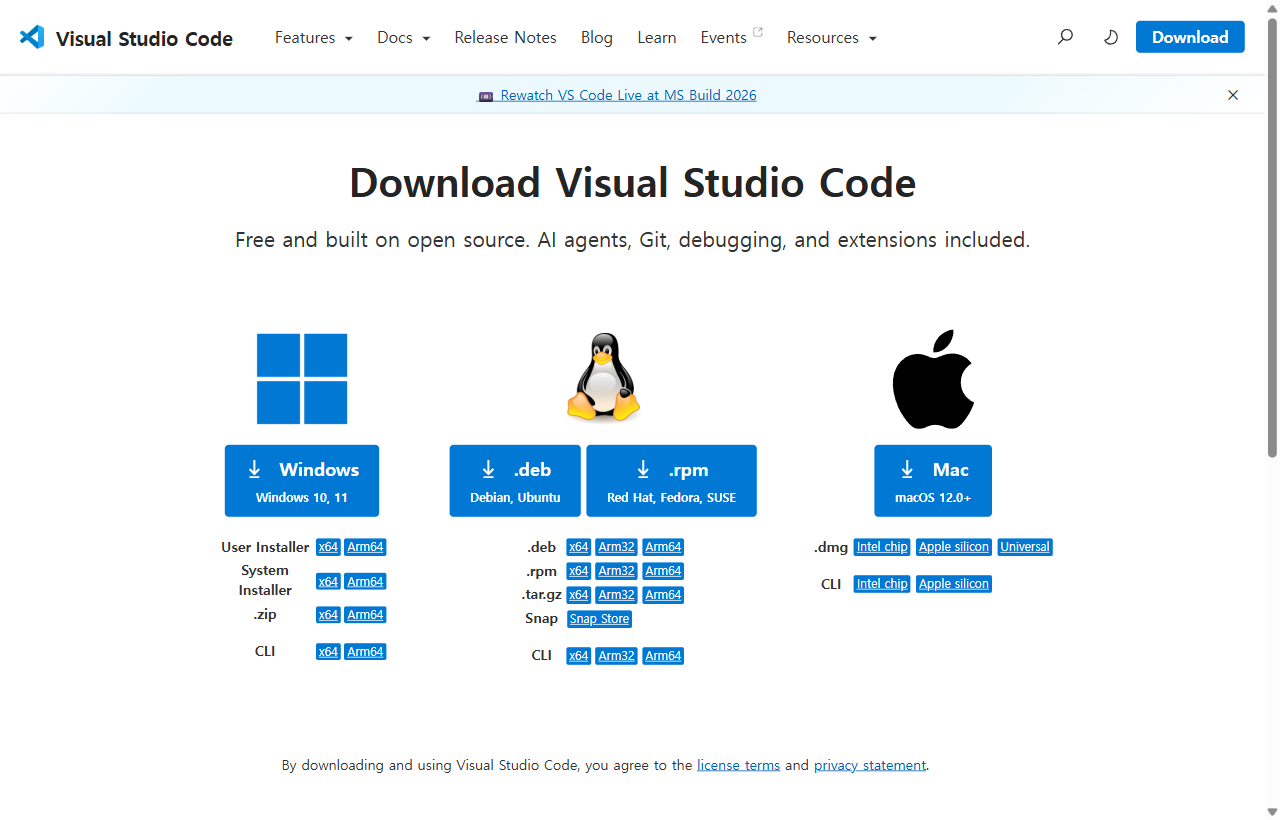Viewport: 1280px width, 820px height.
Task: Select Arm64 for Windows .zip
Action: click(x=365, y=615)
